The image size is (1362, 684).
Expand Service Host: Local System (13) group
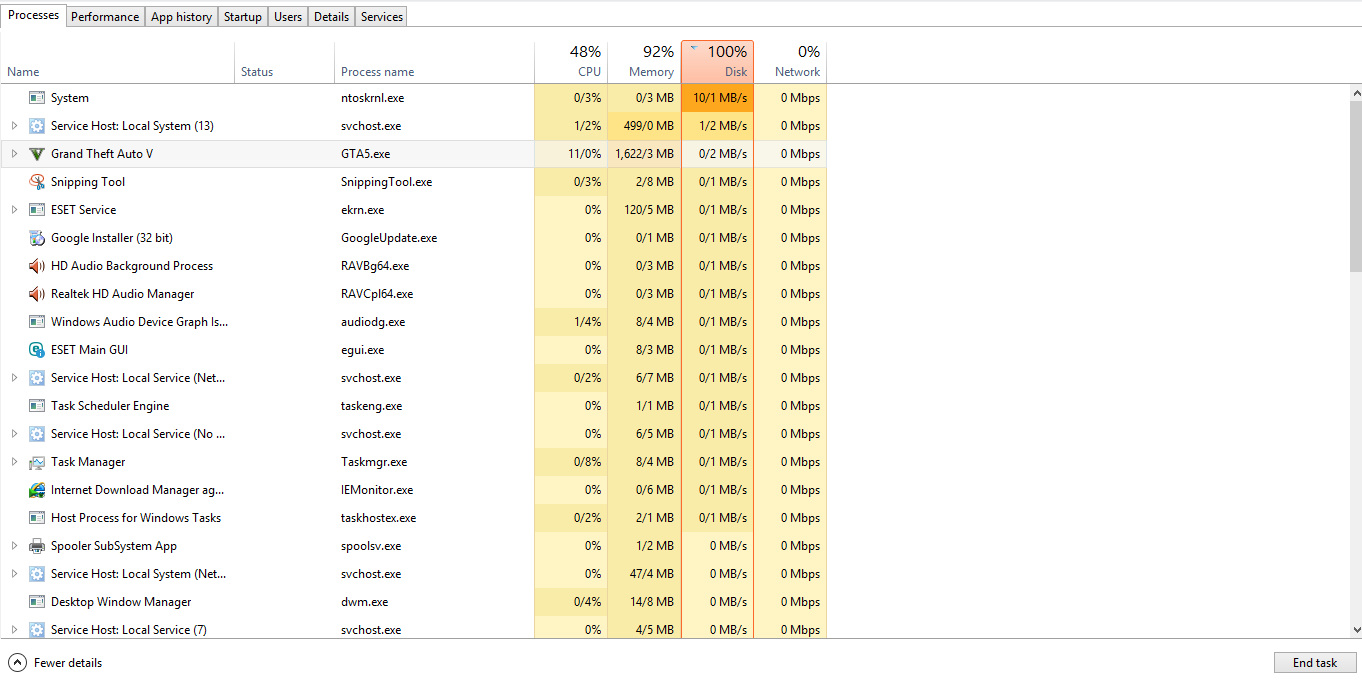[14, 126]
